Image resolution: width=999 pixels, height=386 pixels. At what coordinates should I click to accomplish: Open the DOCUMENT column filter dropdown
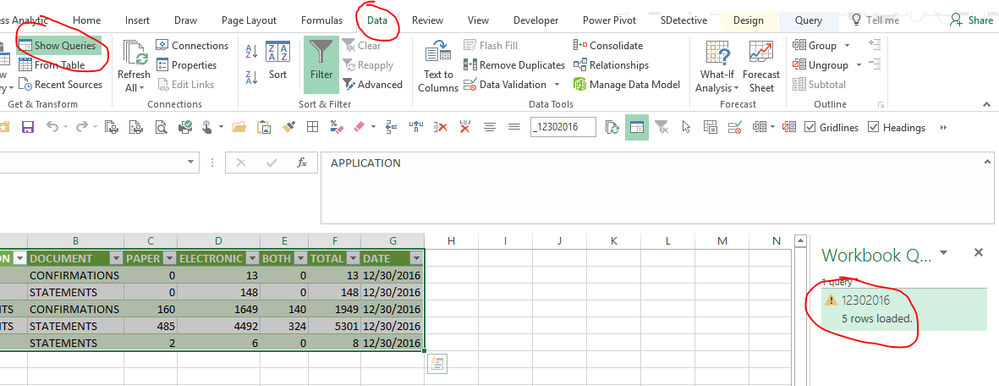[x=116, y=258]
